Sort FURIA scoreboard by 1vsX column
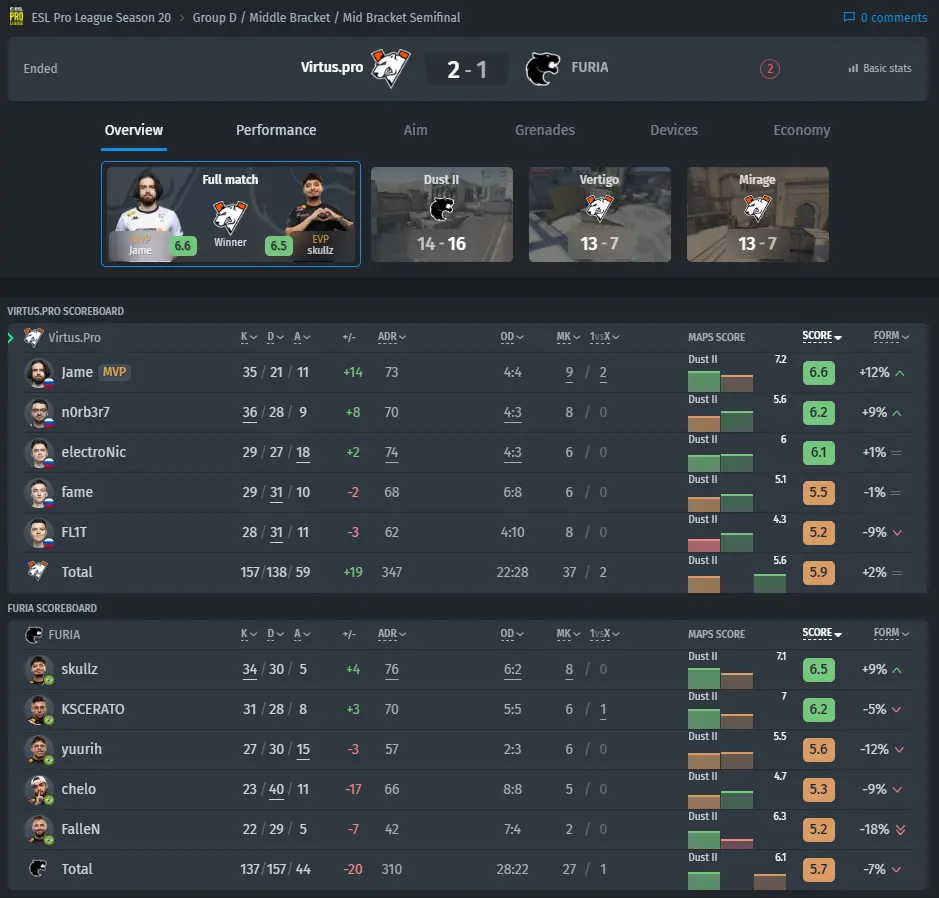The height and width of the screenshot is (898, 939). pyautogui.click(x=604, y=634)
